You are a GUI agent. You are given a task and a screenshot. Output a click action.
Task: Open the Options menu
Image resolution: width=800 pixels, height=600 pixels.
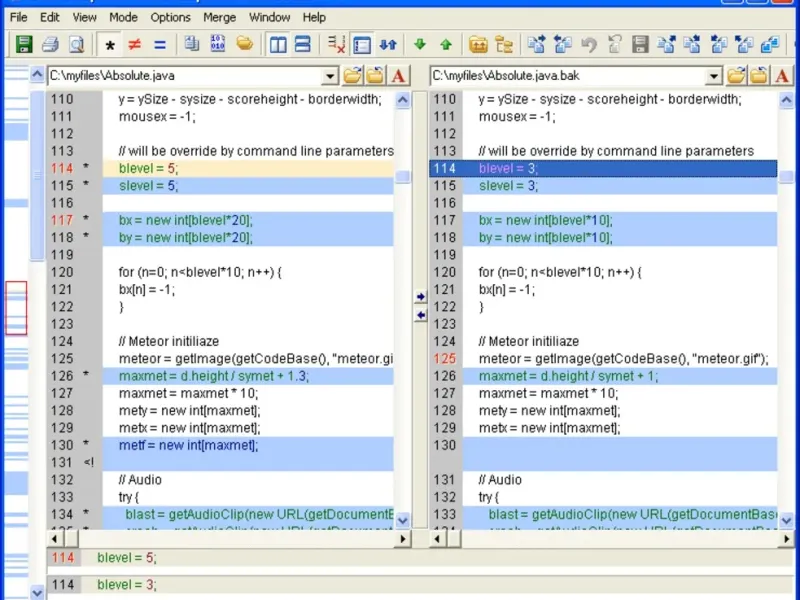170,17
